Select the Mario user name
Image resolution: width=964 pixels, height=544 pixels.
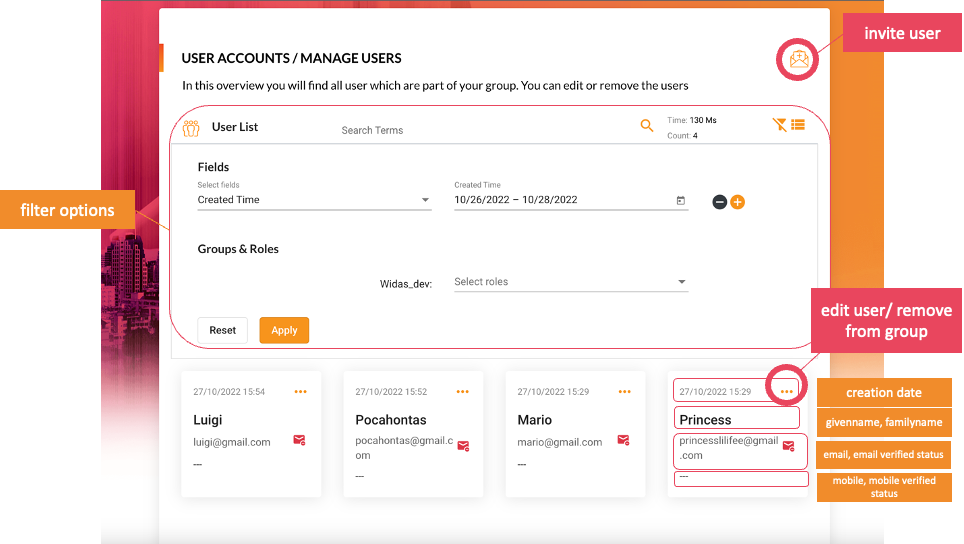tap(535, 420)
